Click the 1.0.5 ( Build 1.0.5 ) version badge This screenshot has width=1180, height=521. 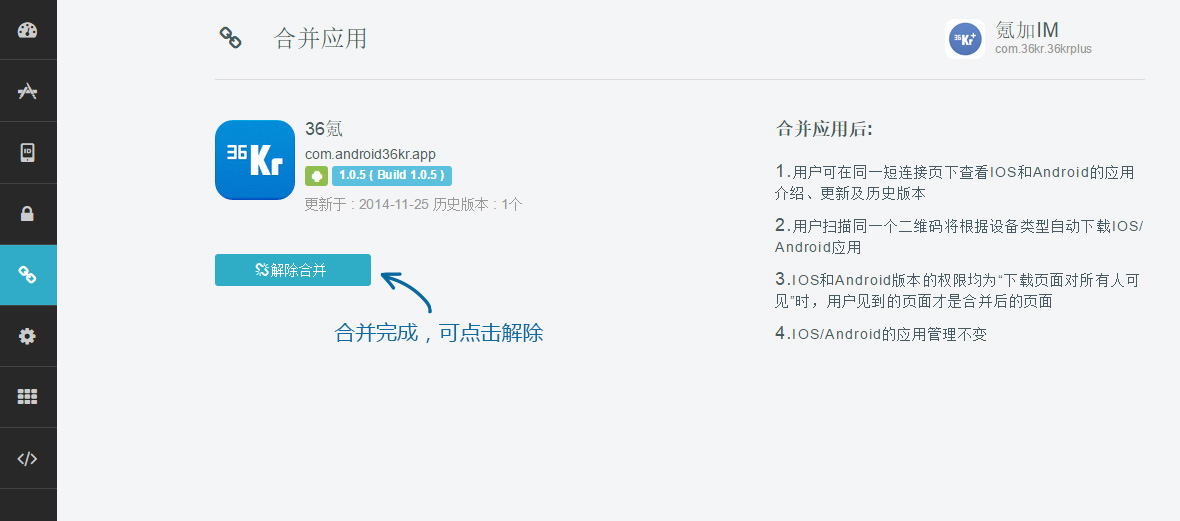click(x=391, y=175)
